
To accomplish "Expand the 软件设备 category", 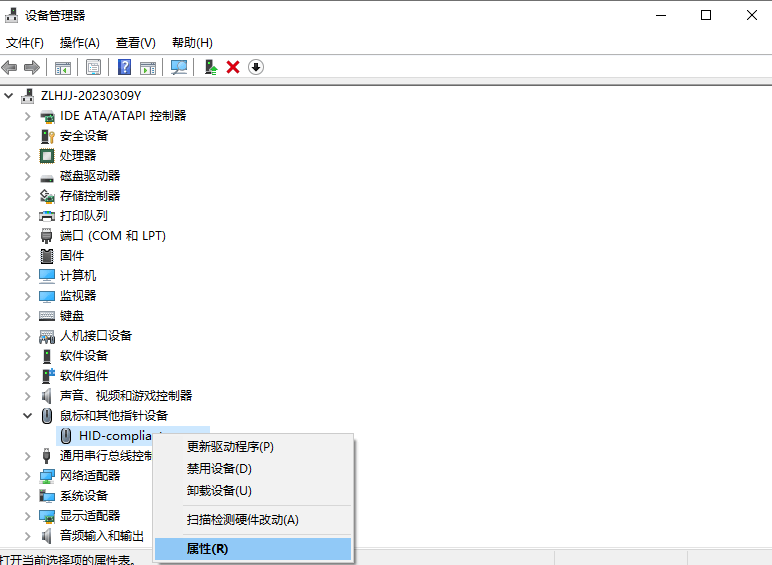I will click(28, 356).
